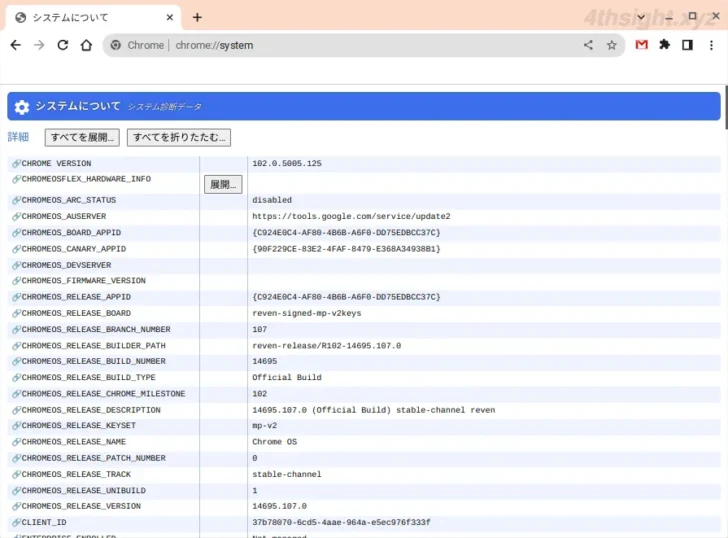
Task: Click link icon beside CHROMEOS_RELEASE_KEYSET
Action: tap(17, 425)
